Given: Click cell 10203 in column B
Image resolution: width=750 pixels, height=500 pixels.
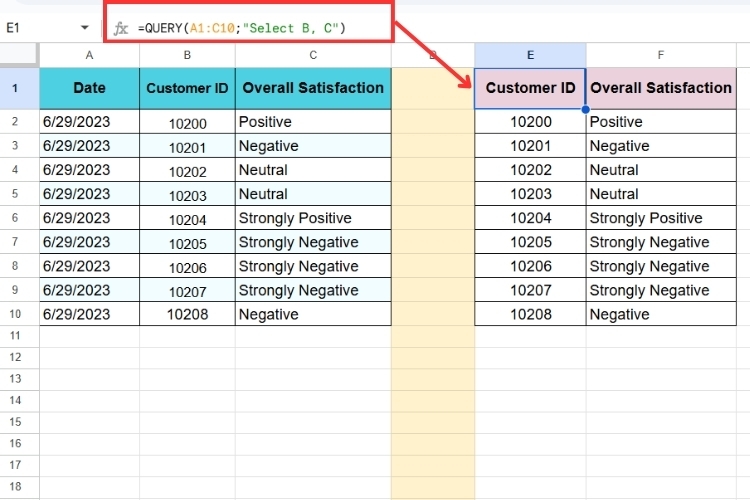Looking at the screenshot, I should [x=187, y=194].
